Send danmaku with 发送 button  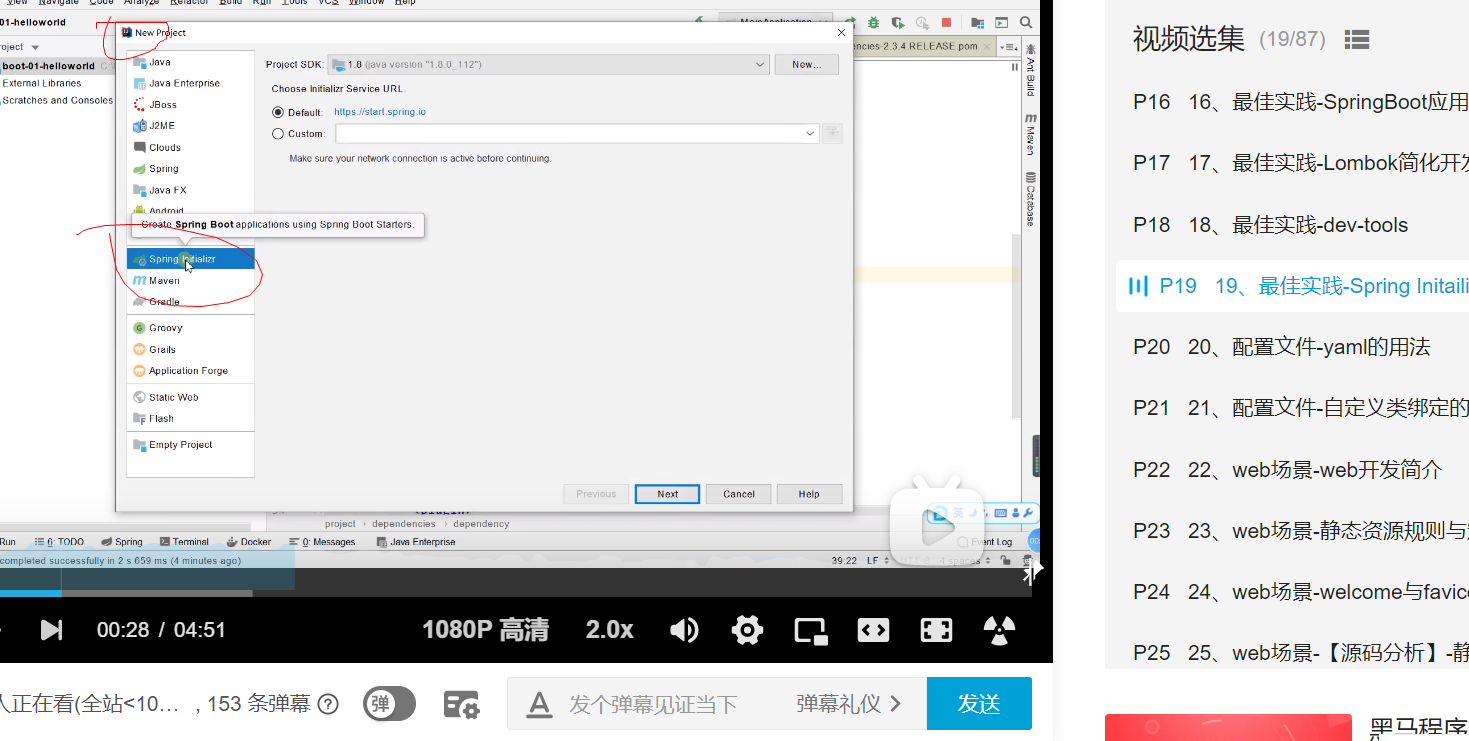979,704
